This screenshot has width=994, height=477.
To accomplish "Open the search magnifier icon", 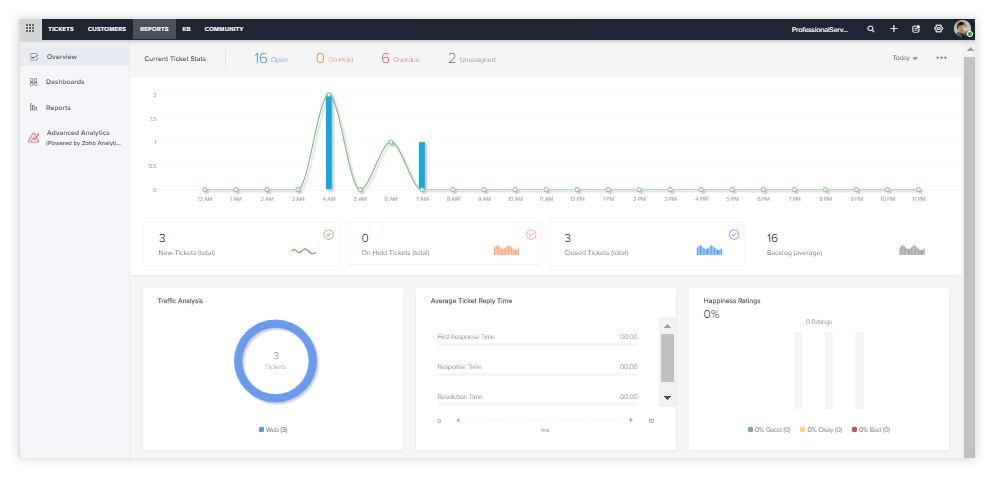I will pos(871,29).
